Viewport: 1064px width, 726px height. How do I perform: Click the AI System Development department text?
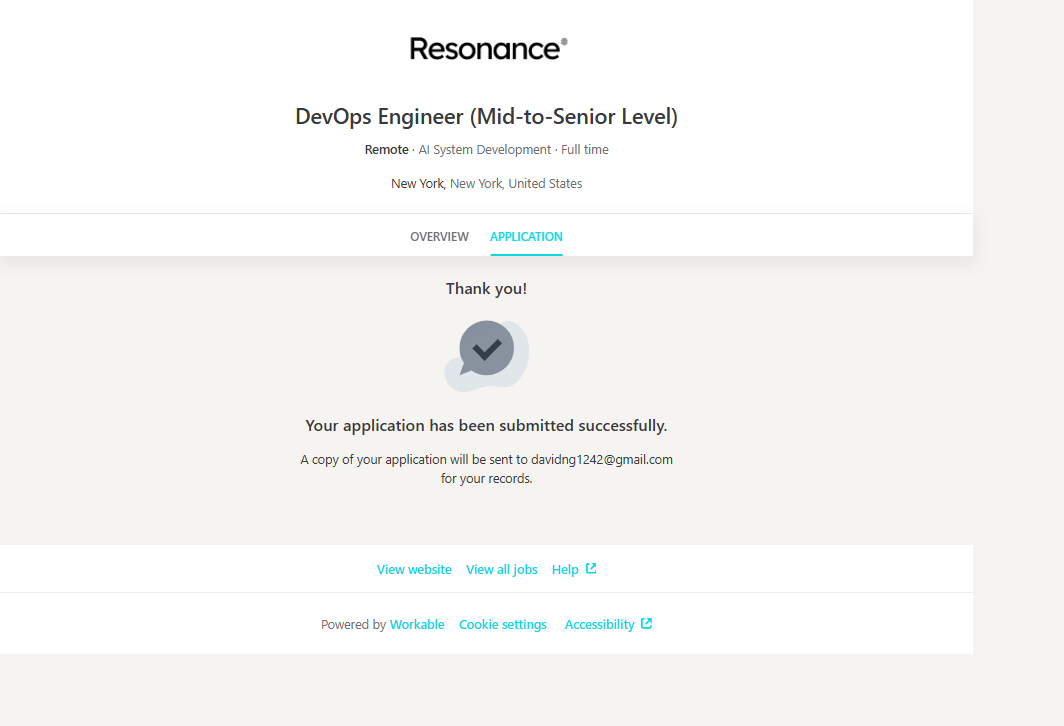[x=484, y=150]
